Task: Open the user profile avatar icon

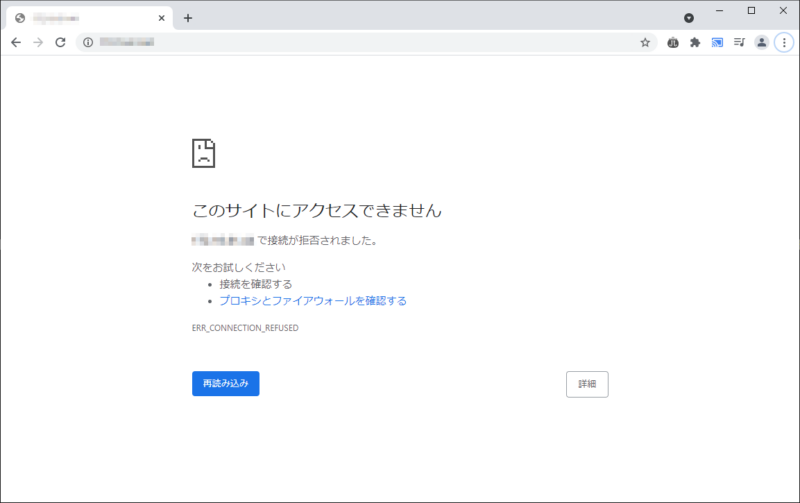Action: pos(761,42)
